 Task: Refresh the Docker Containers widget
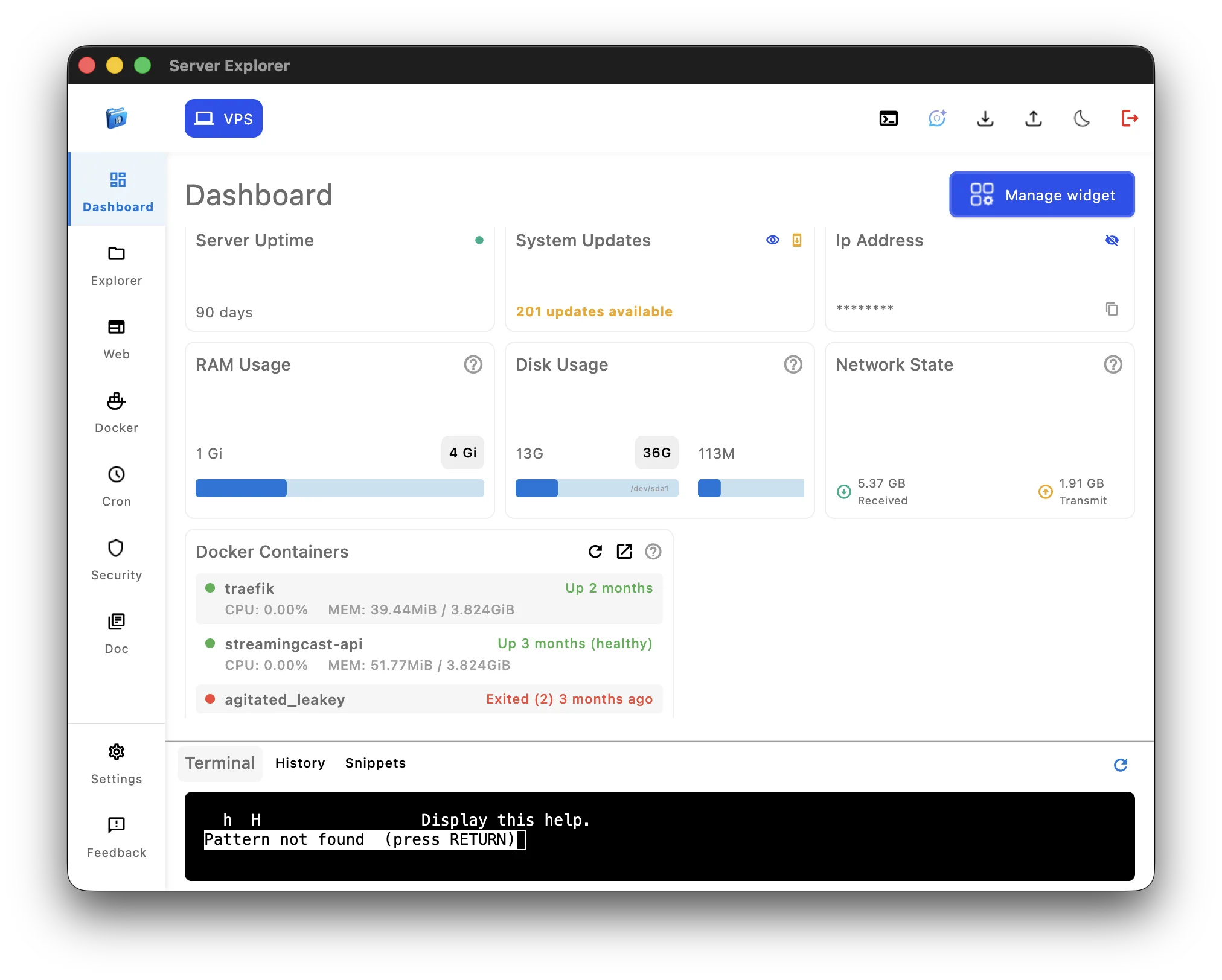tap(595, 551)
